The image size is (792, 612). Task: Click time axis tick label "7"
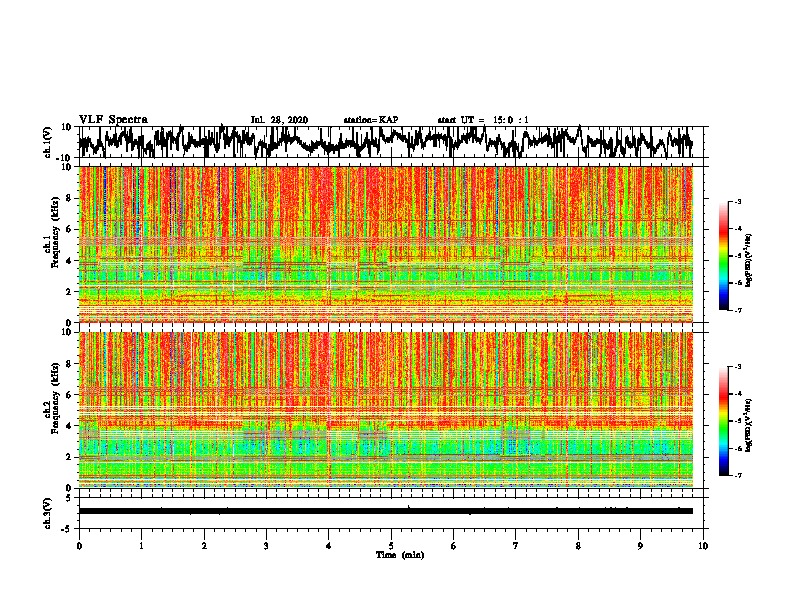coord(516,546)
